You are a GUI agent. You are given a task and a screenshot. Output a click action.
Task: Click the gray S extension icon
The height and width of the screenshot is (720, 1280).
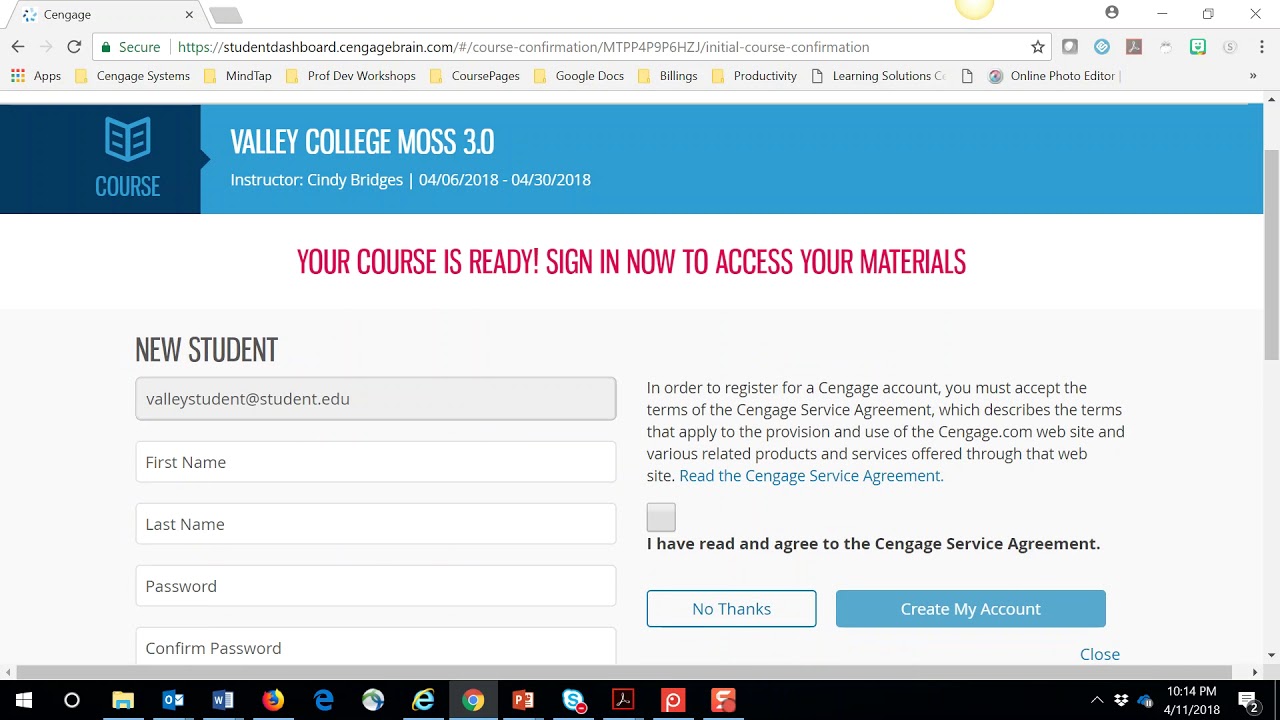tap(1230, 47)
